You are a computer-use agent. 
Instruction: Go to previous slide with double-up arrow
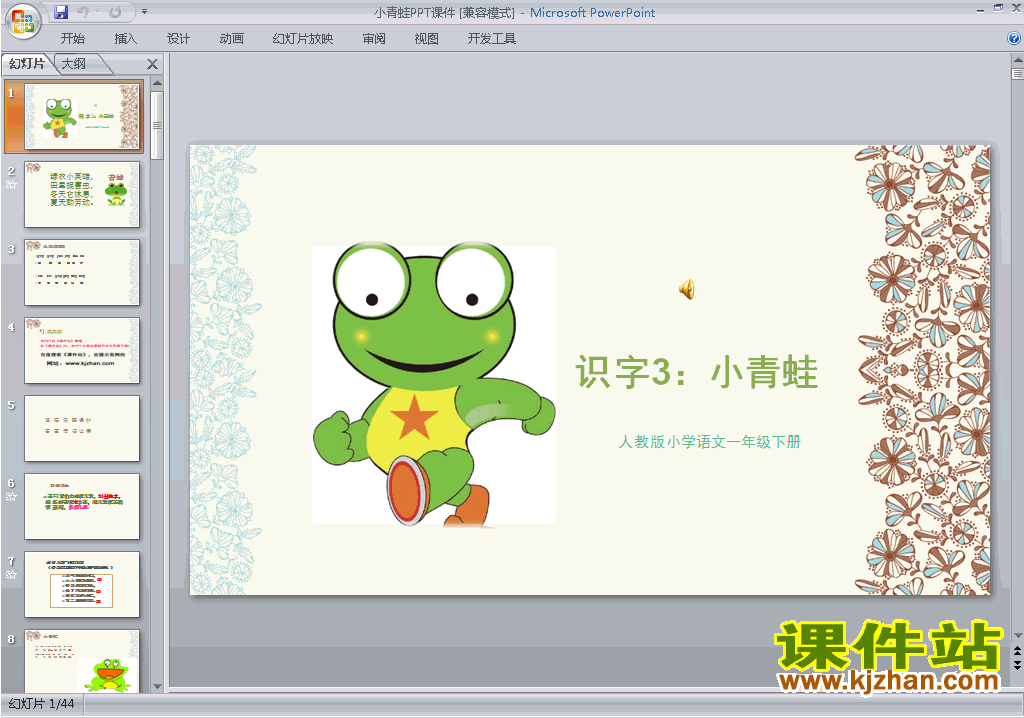1017,652
